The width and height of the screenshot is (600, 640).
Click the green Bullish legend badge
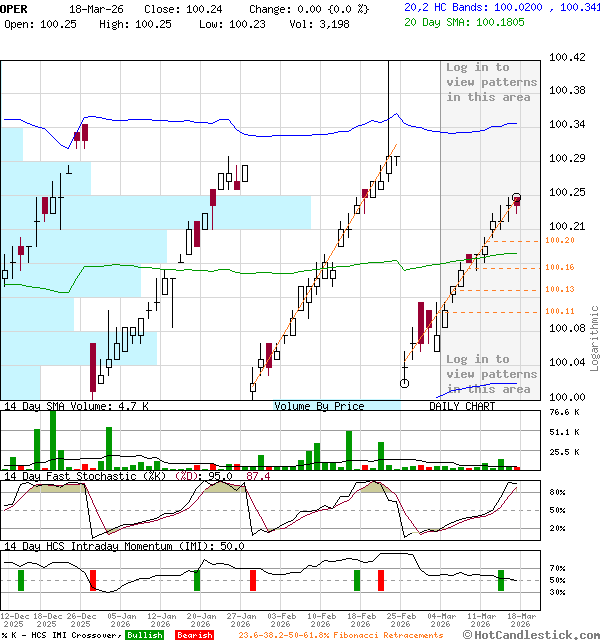(x=144, y=635)
